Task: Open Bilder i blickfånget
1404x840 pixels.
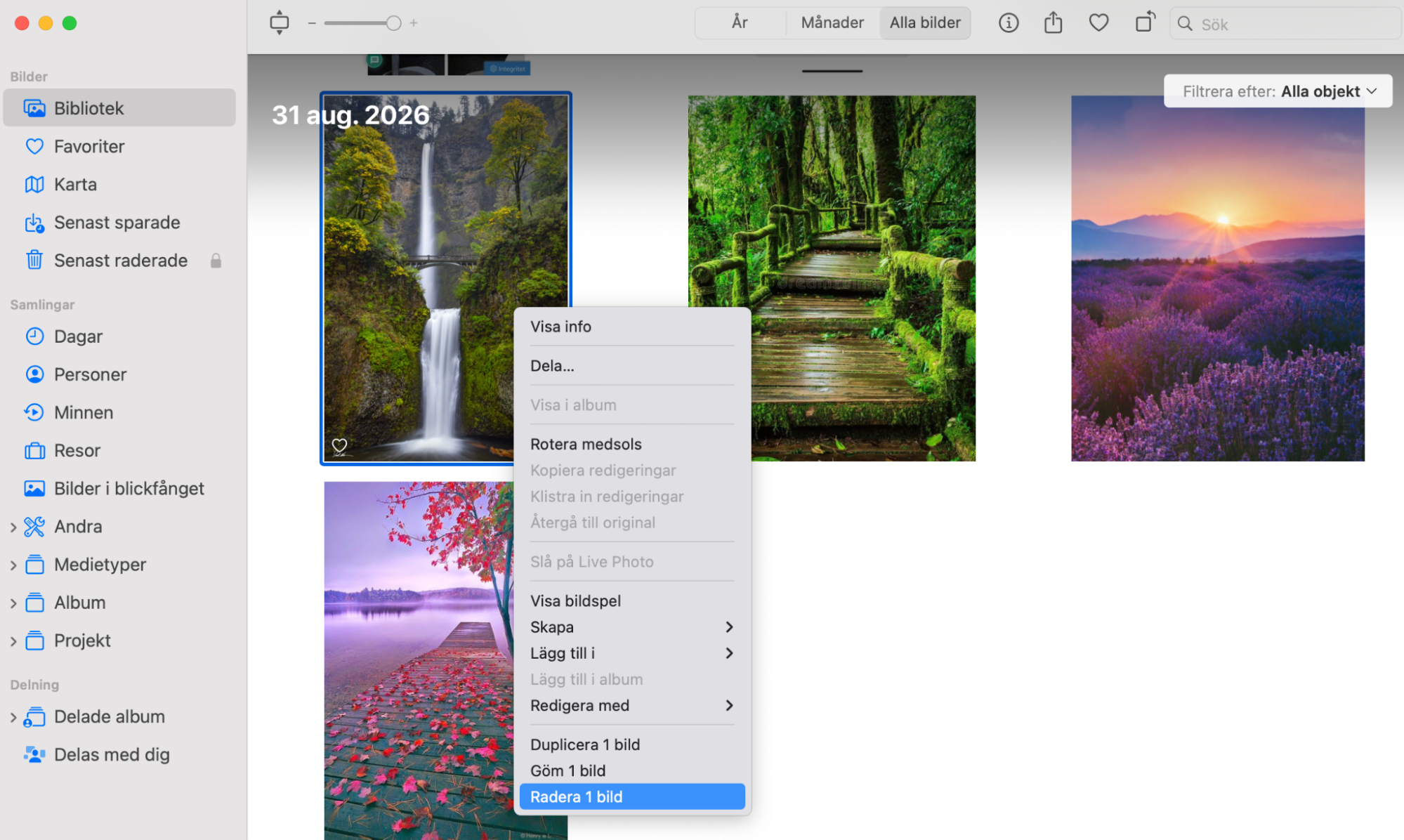Action: point(119,488)
